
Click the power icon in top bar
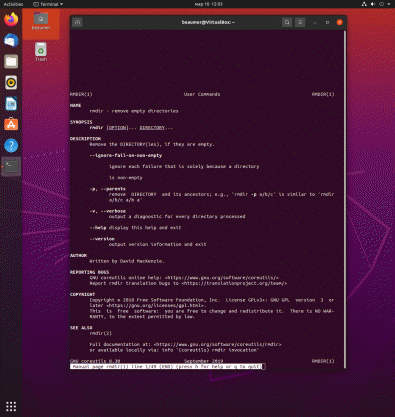381,4
